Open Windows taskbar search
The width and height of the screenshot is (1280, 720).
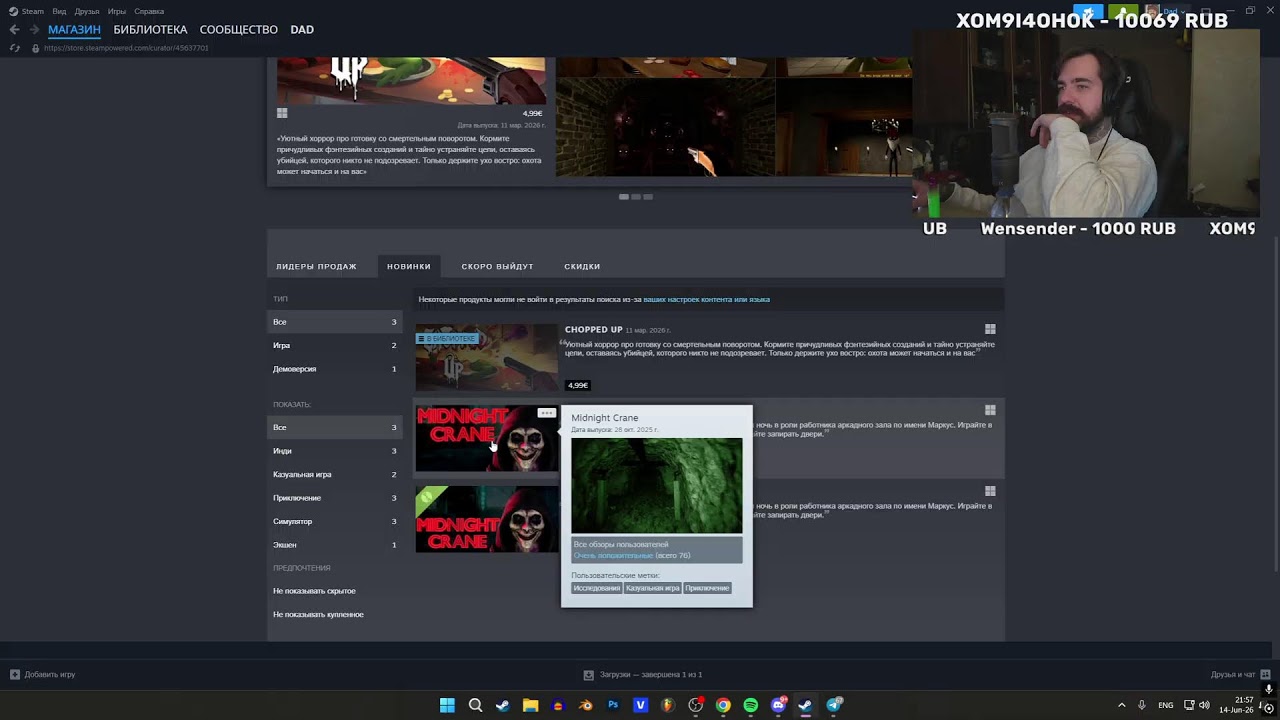coord(475,705)
